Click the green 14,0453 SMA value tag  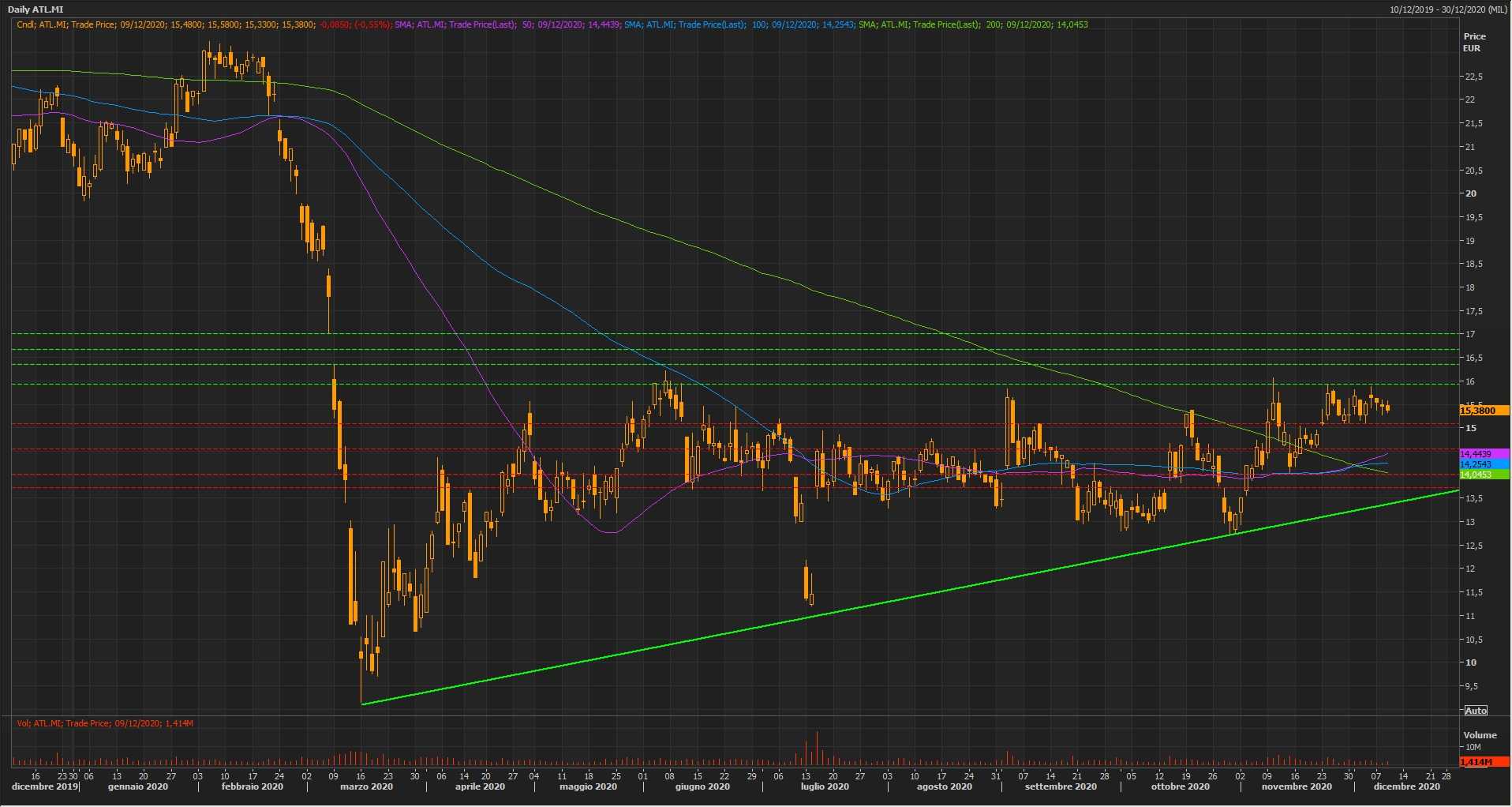pyautogui.click(x=1484, y=475)
